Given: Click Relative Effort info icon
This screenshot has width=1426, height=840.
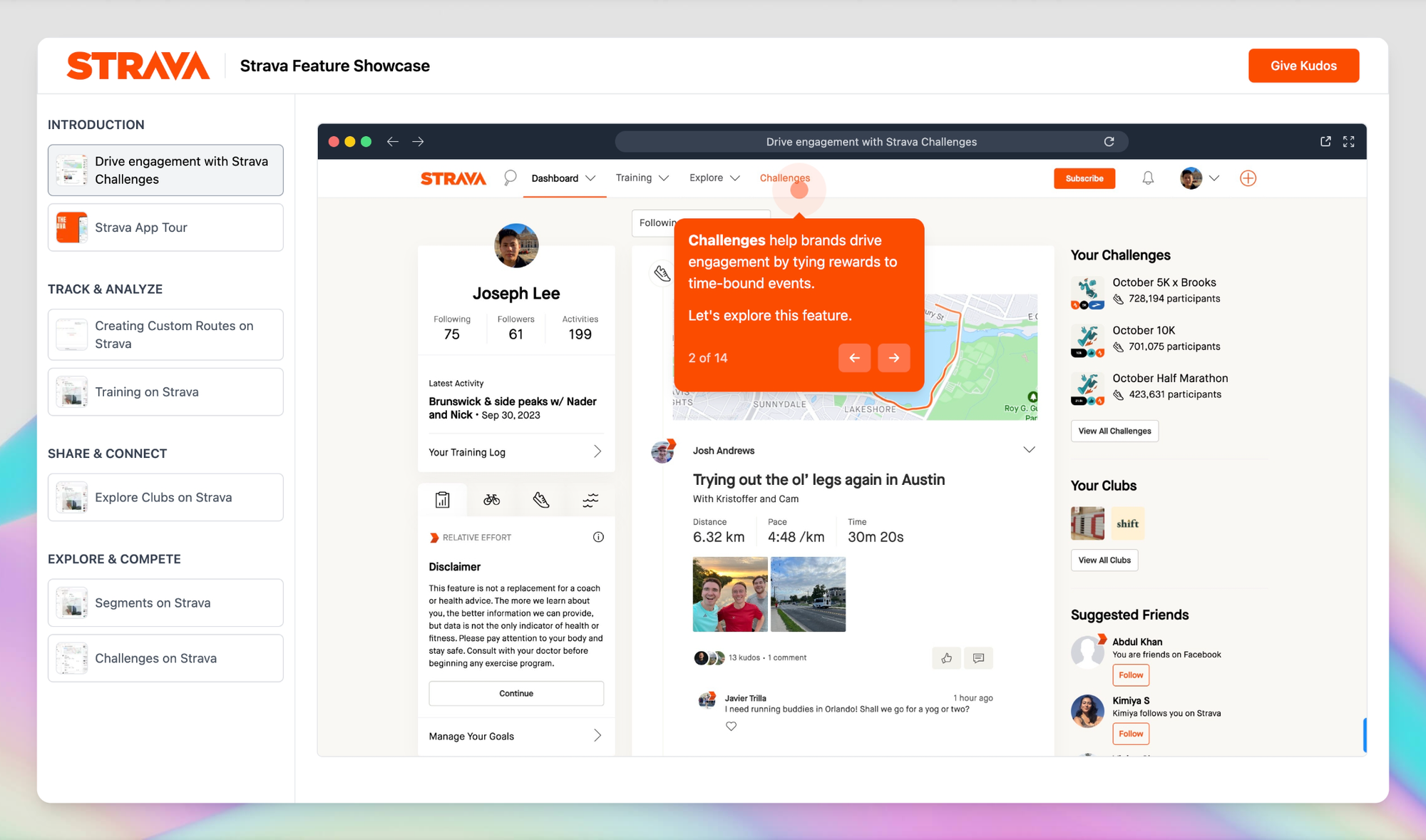Looking at the screenshot, I should point(598,537).
